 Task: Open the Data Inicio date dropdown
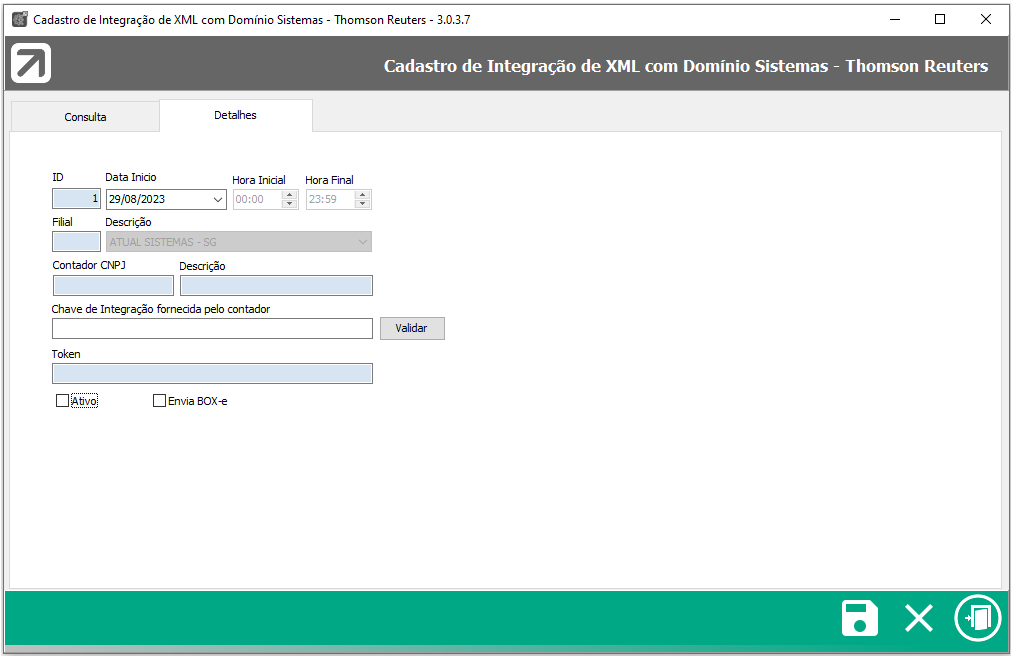click(218, 199)
